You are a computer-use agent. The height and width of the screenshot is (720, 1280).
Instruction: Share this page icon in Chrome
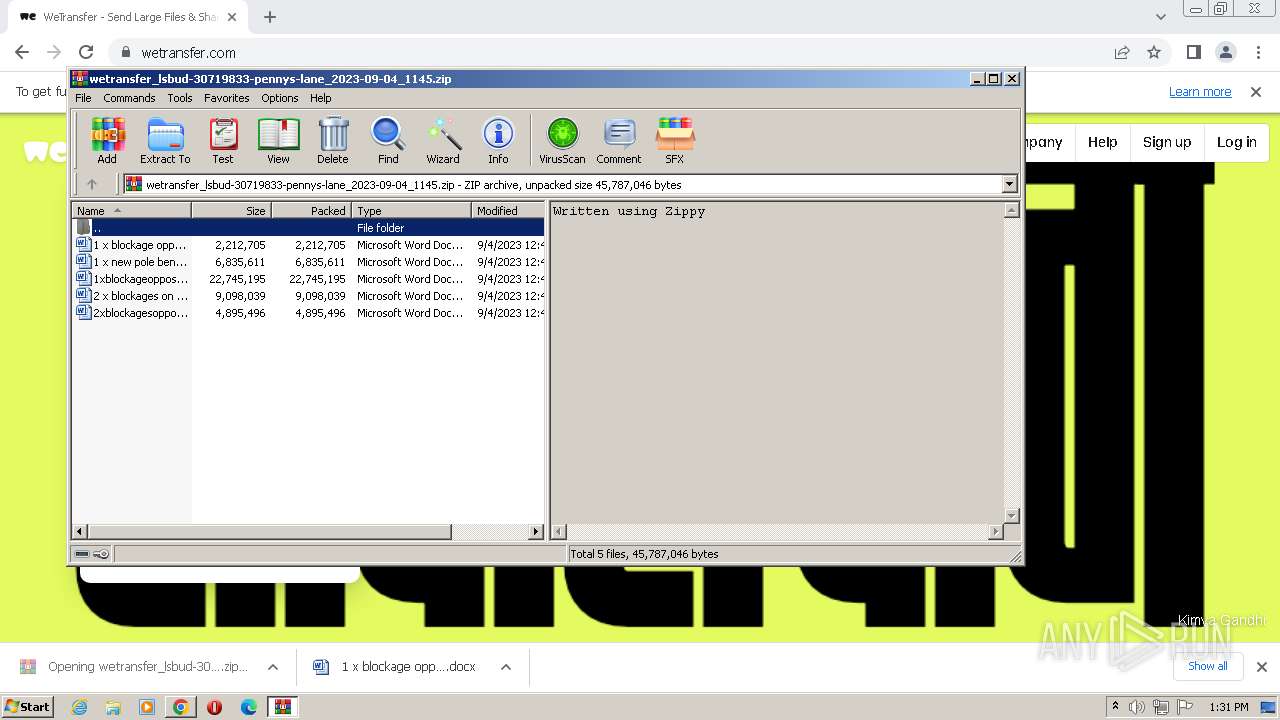click(x=1122, y=53)
